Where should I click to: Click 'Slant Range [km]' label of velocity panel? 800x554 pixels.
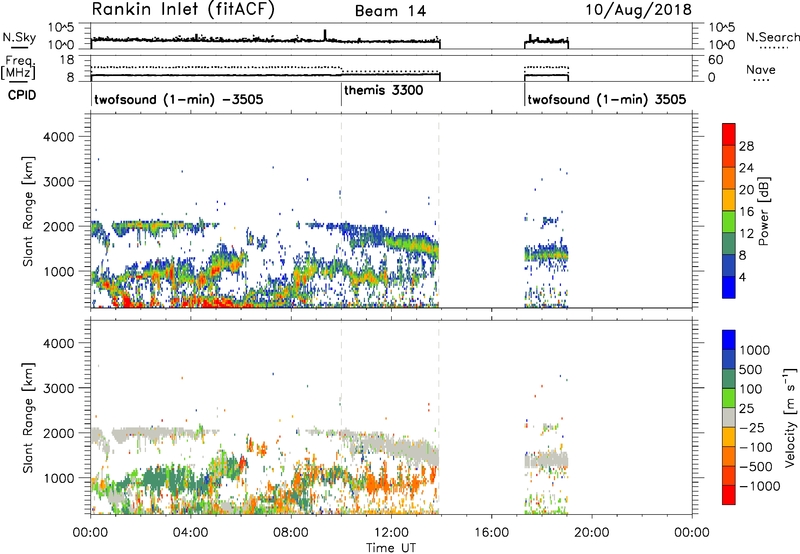pyautogui.click(x=28, y=417)
